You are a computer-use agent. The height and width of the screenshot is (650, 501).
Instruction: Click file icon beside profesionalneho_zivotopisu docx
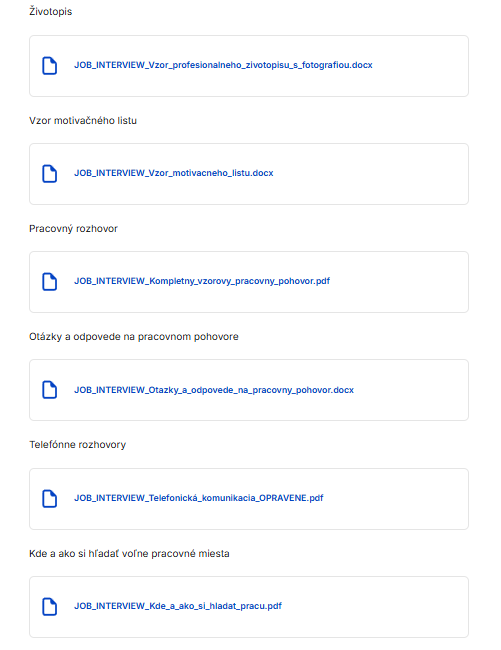coord(50,66)
